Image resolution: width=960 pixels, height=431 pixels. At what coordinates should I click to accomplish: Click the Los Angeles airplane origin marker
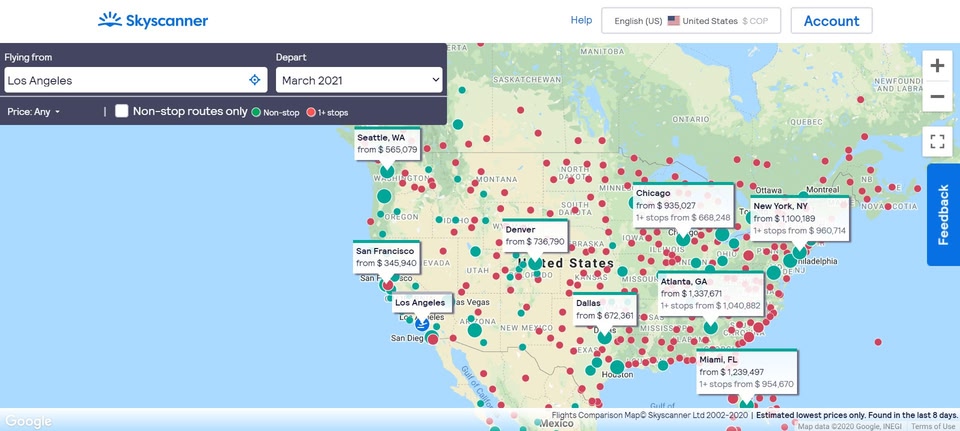click(422, 323)
